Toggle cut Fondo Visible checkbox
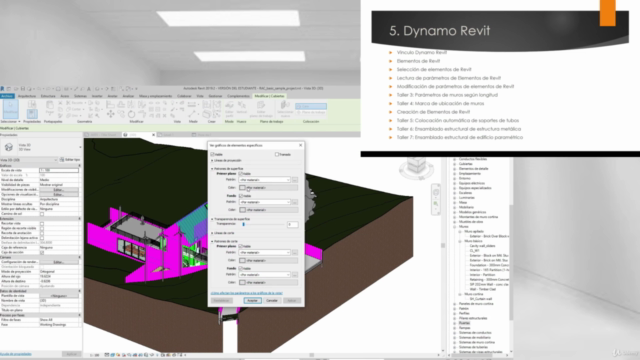The image size is (640, 360). point(240,268)
